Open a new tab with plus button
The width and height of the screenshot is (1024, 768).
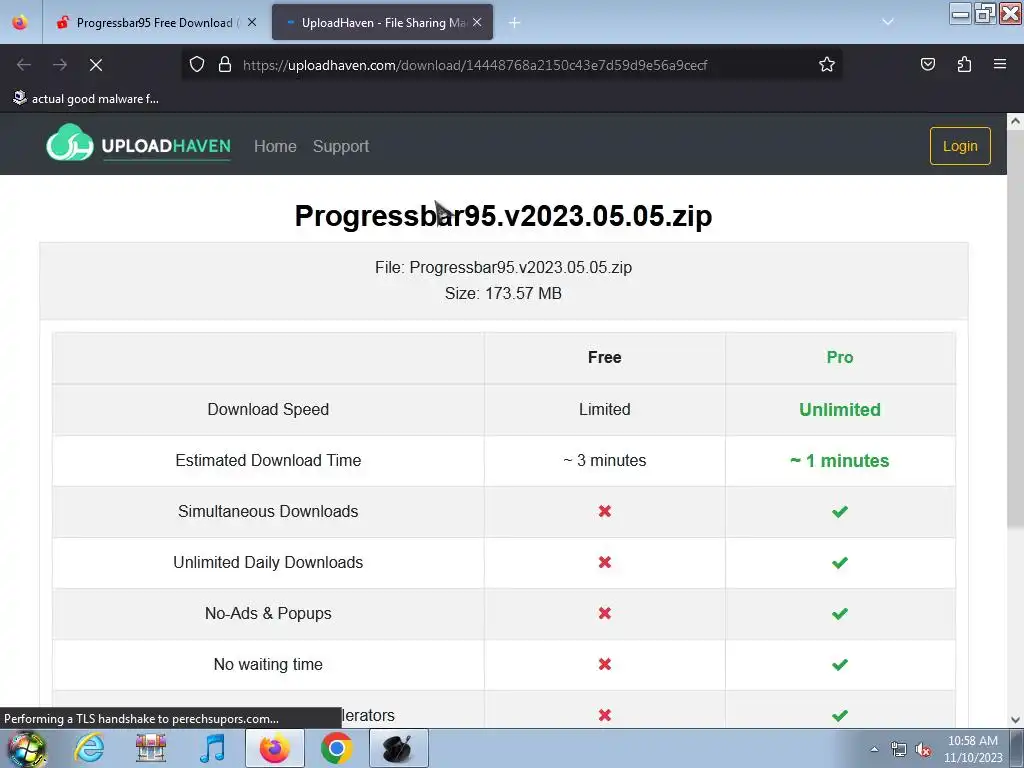tap(515, 23)
